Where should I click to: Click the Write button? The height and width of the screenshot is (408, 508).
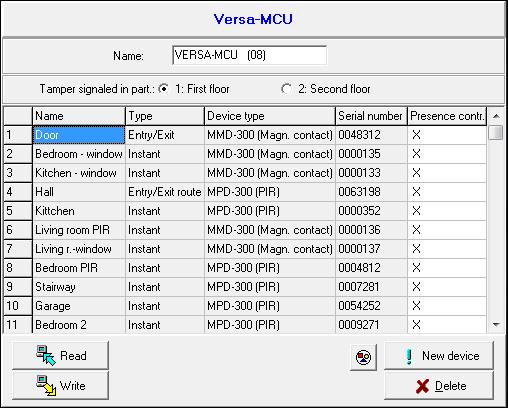[60, 385]
